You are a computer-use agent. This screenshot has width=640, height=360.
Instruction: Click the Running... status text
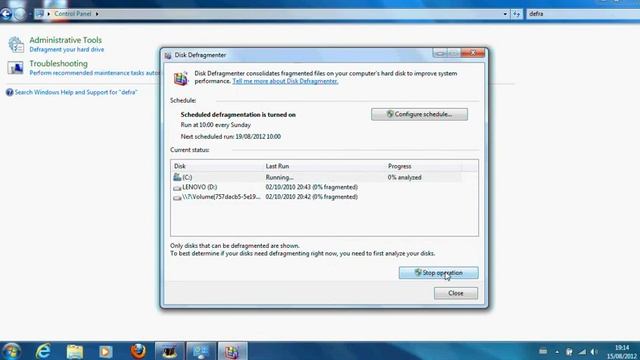click(x=280, y=178)
